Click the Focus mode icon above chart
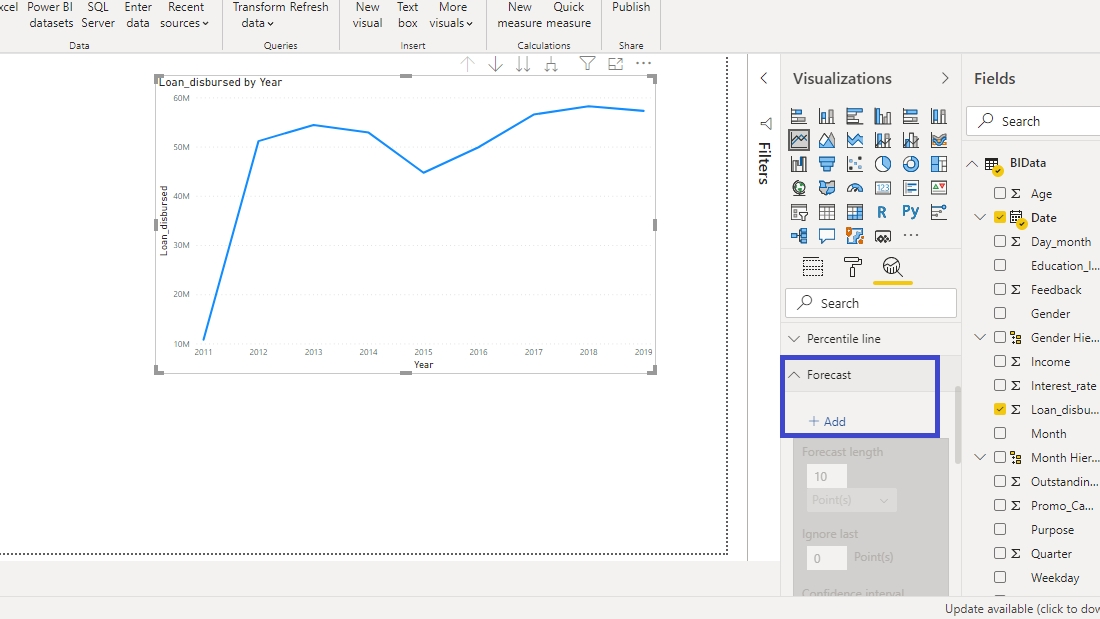1100x619 pixels. point(616,64)
